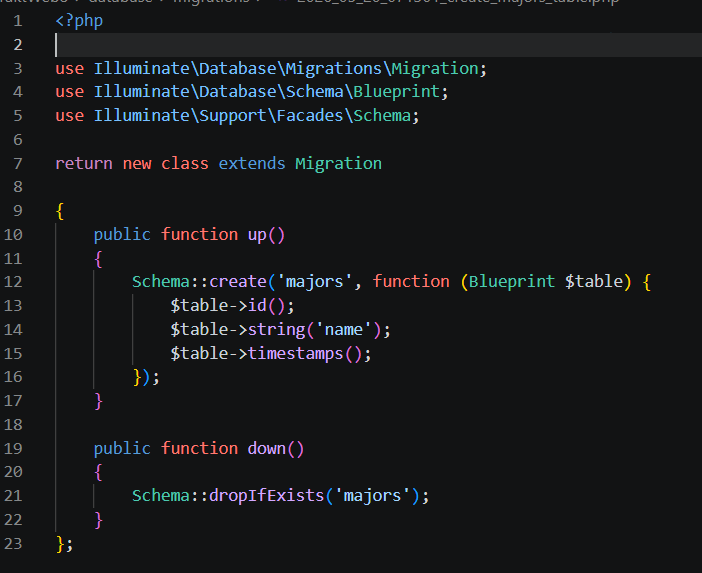The height and width of the screenshot is (573, 702).
Task: Select line number 7 in the gutter
Action: [x=17, y=164]
